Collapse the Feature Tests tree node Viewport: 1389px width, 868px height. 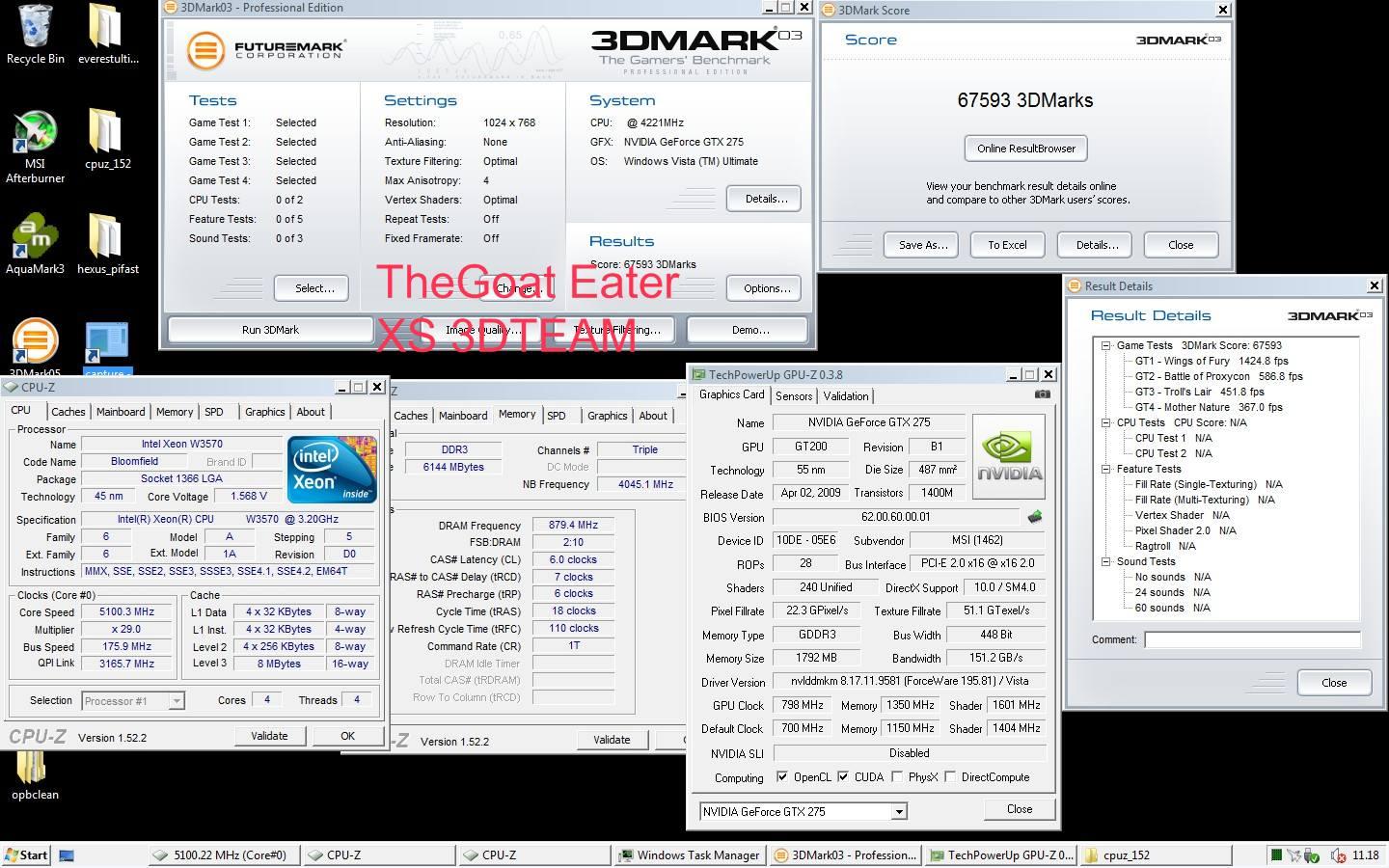click(x=1105, y=469)
